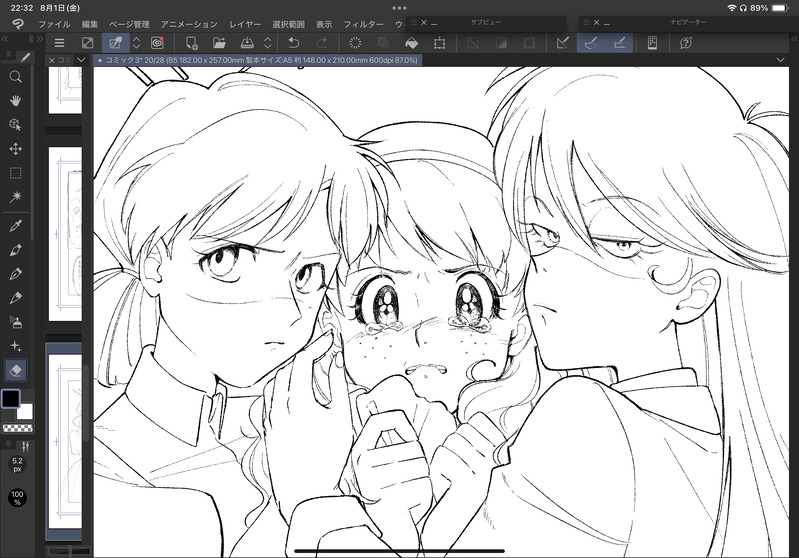This screenshot has height=558, width=799.
Task: Open Clip Studio support question bubble
Action: (686, 43)
